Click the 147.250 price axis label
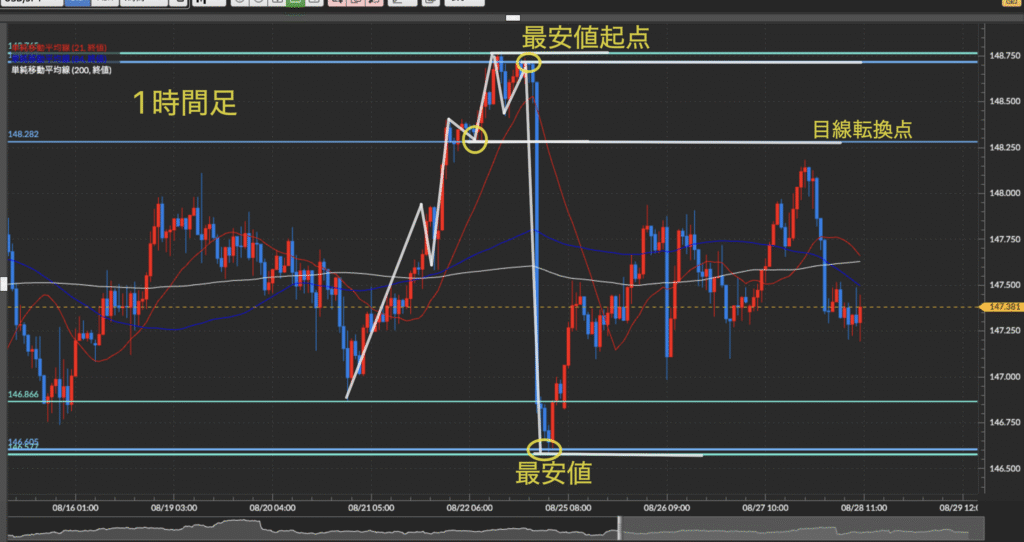The height and width of the screenshot is (542, 1024). pyautogui.click(x=1005, y=331)
